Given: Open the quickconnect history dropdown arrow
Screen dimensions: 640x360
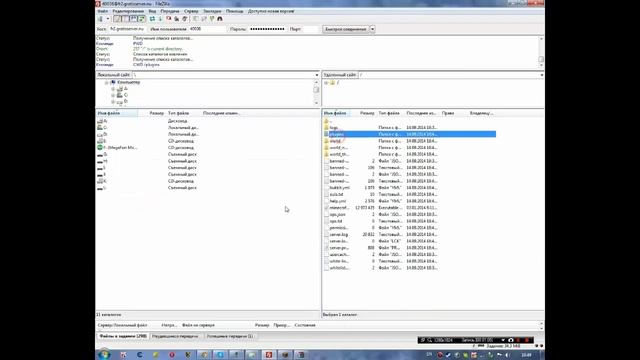Looking at the screenshot, I should 373,29.
